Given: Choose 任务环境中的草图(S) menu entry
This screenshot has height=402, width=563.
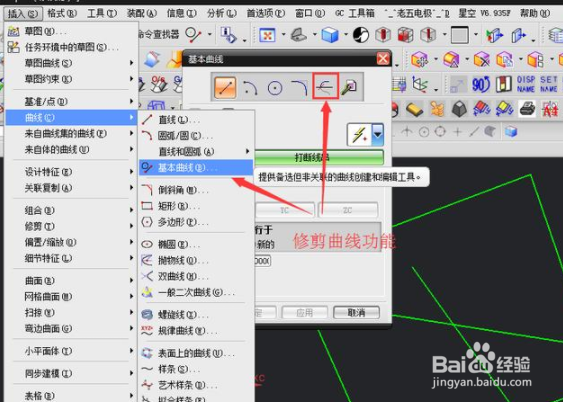Looking at the screenshot, I should point(71,47).
